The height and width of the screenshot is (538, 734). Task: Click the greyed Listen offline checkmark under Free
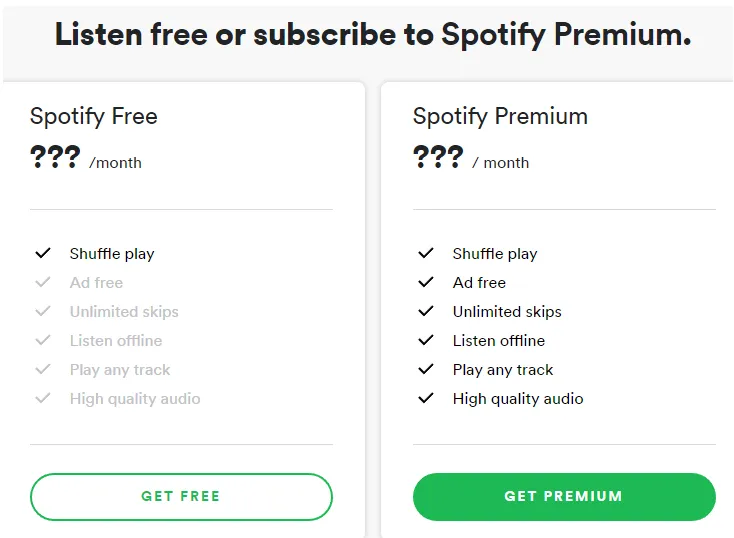click(x=43, y=340)
